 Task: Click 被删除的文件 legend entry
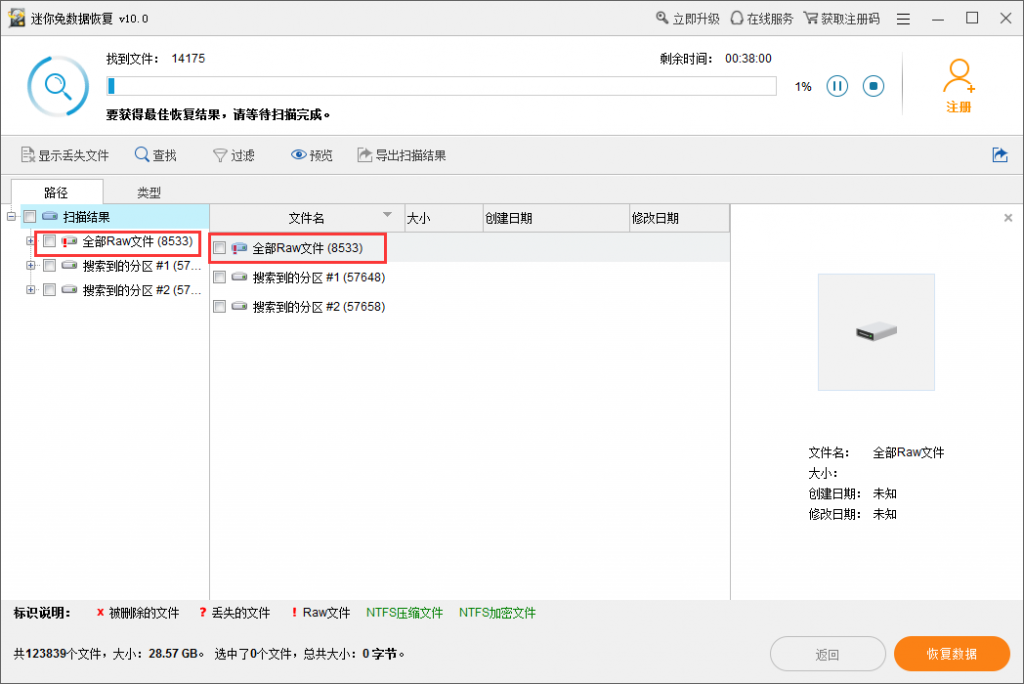tap(138, 613)
